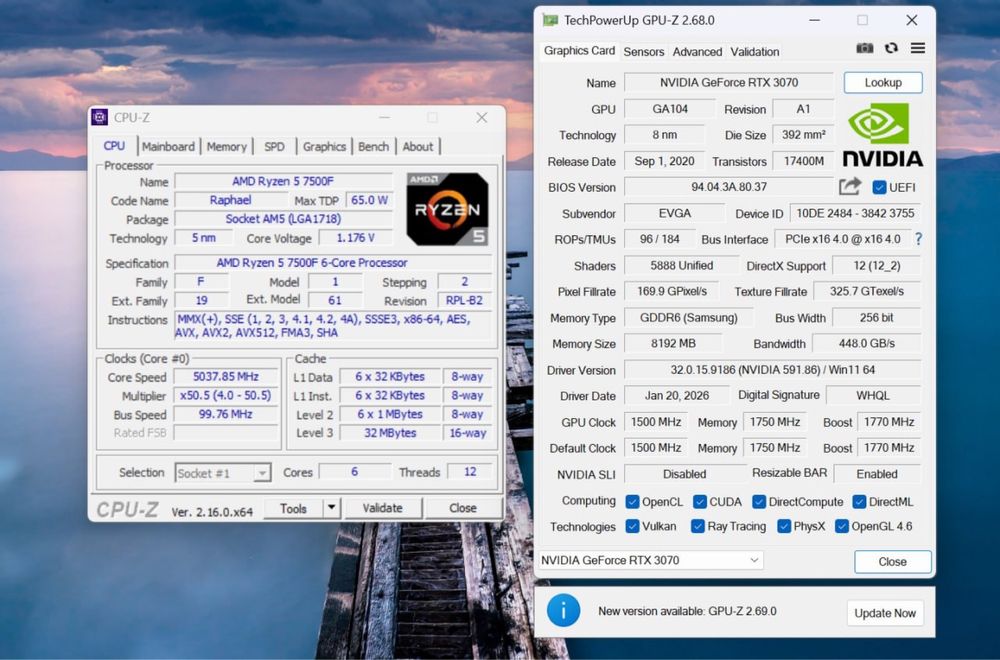Toggle the DirectCompute checkbox
1000x660 pixels.
[759, 502]
